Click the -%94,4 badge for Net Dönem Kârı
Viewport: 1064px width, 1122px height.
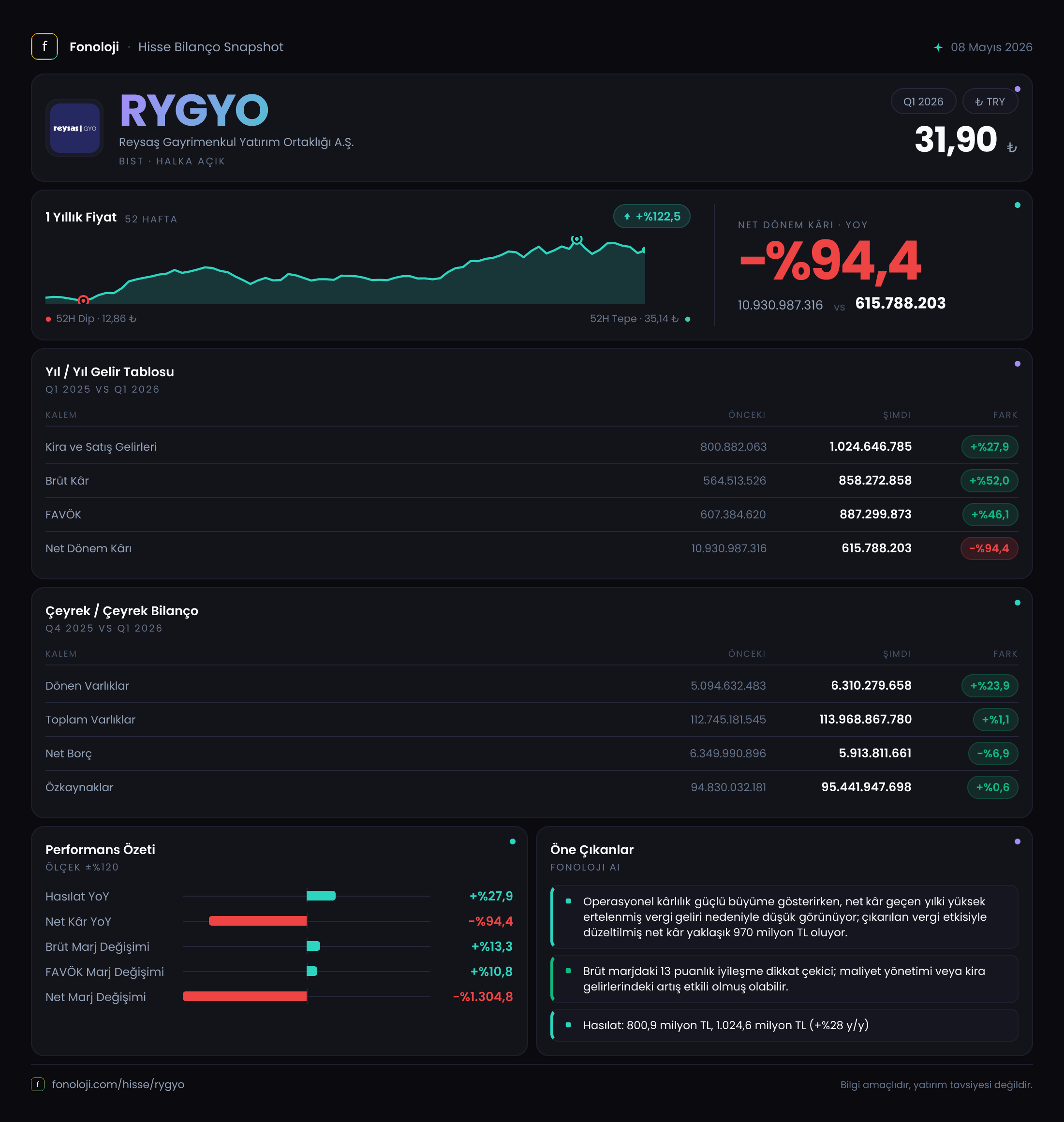coord(989,548)
